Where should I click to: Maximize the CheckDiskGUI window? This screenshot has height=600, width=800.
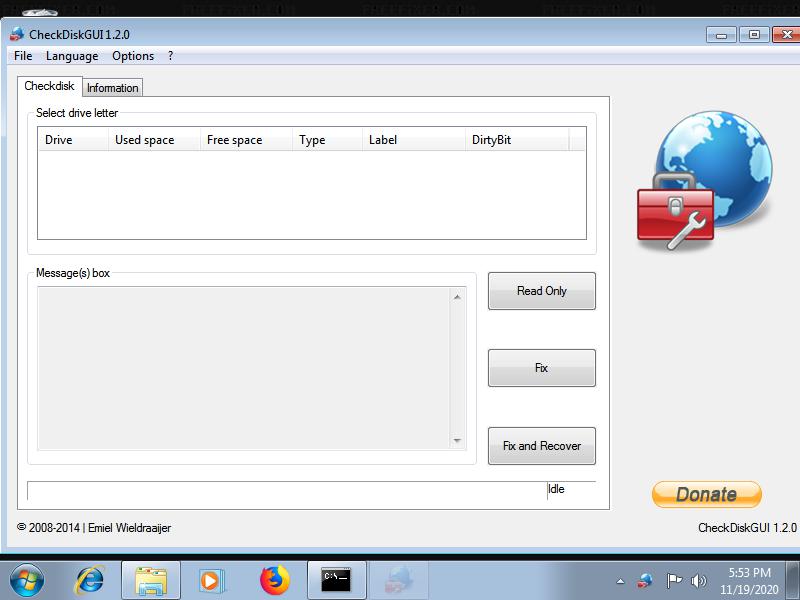(x=754, y=35)
